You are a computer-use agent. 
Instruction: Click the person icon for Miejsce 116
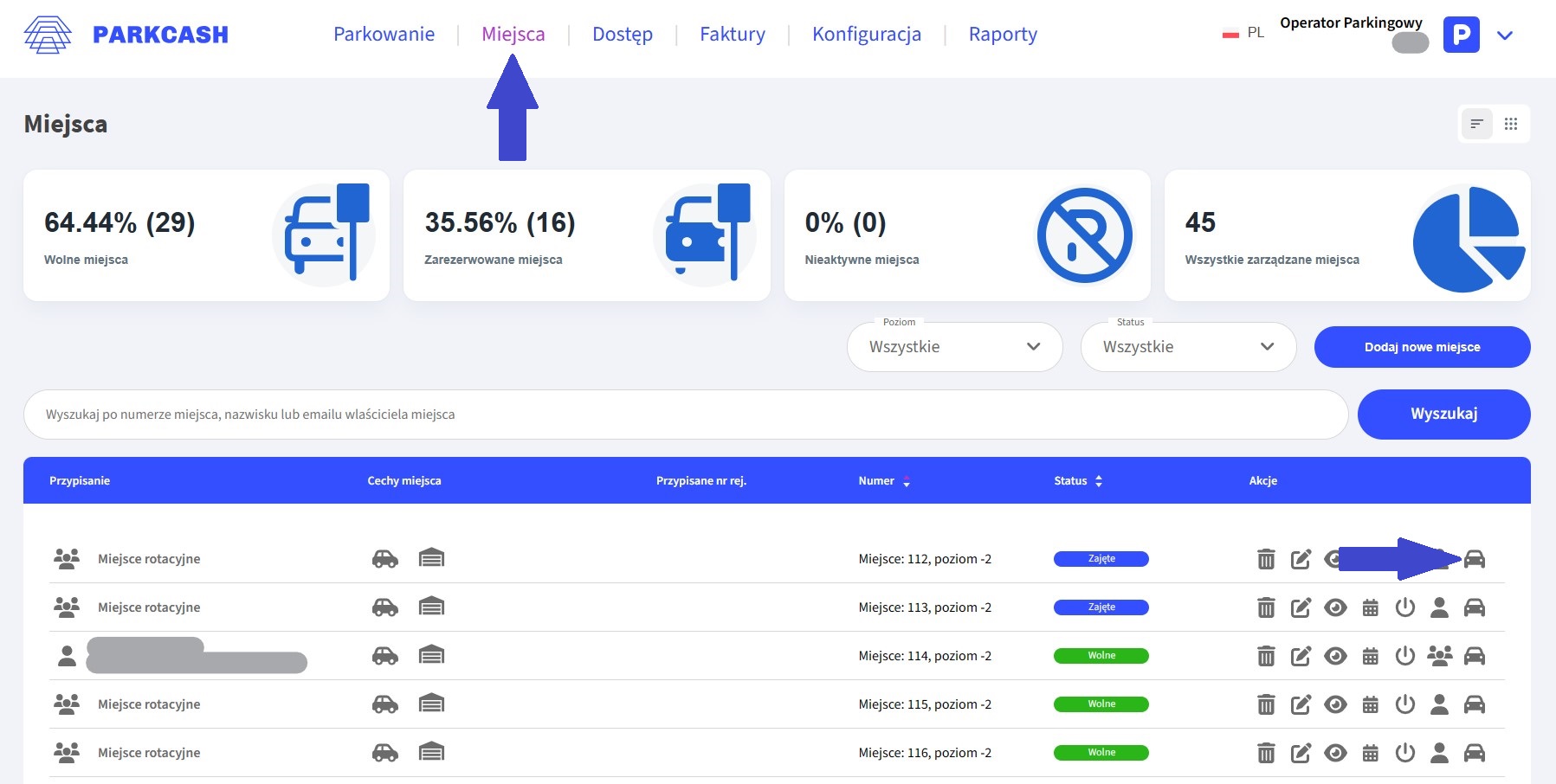pyautogui.click(x=1439, y=753)
